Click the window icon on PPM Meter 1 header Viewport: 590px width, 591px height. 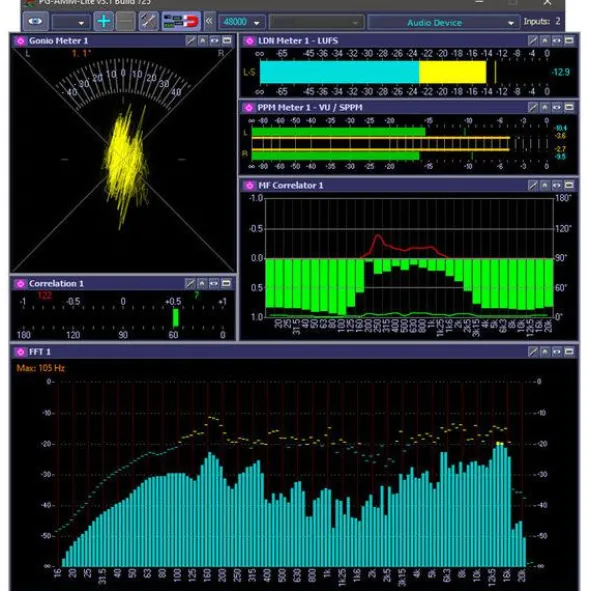point(569,108)
